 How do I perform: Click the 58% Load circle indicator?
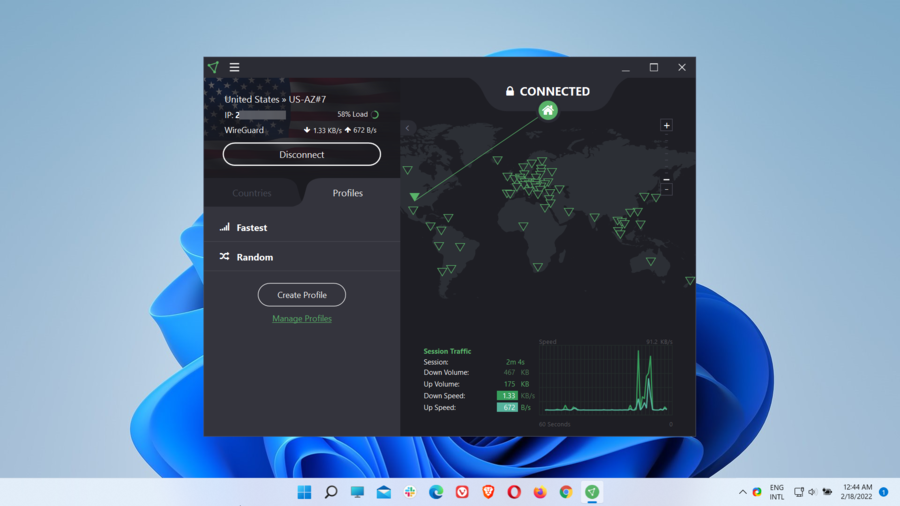coord(375,115)
